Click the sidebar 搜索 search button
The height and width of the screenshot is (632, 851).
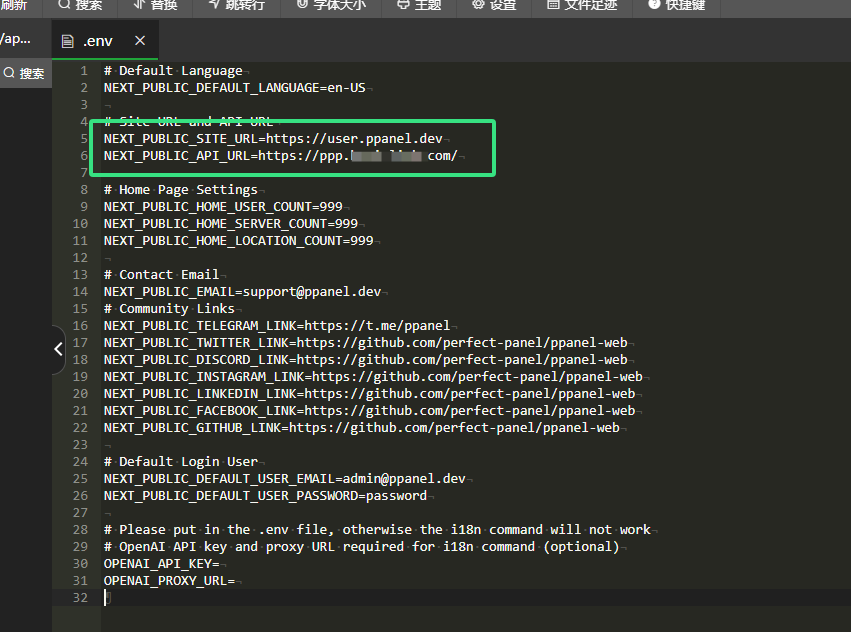(24, 73)
